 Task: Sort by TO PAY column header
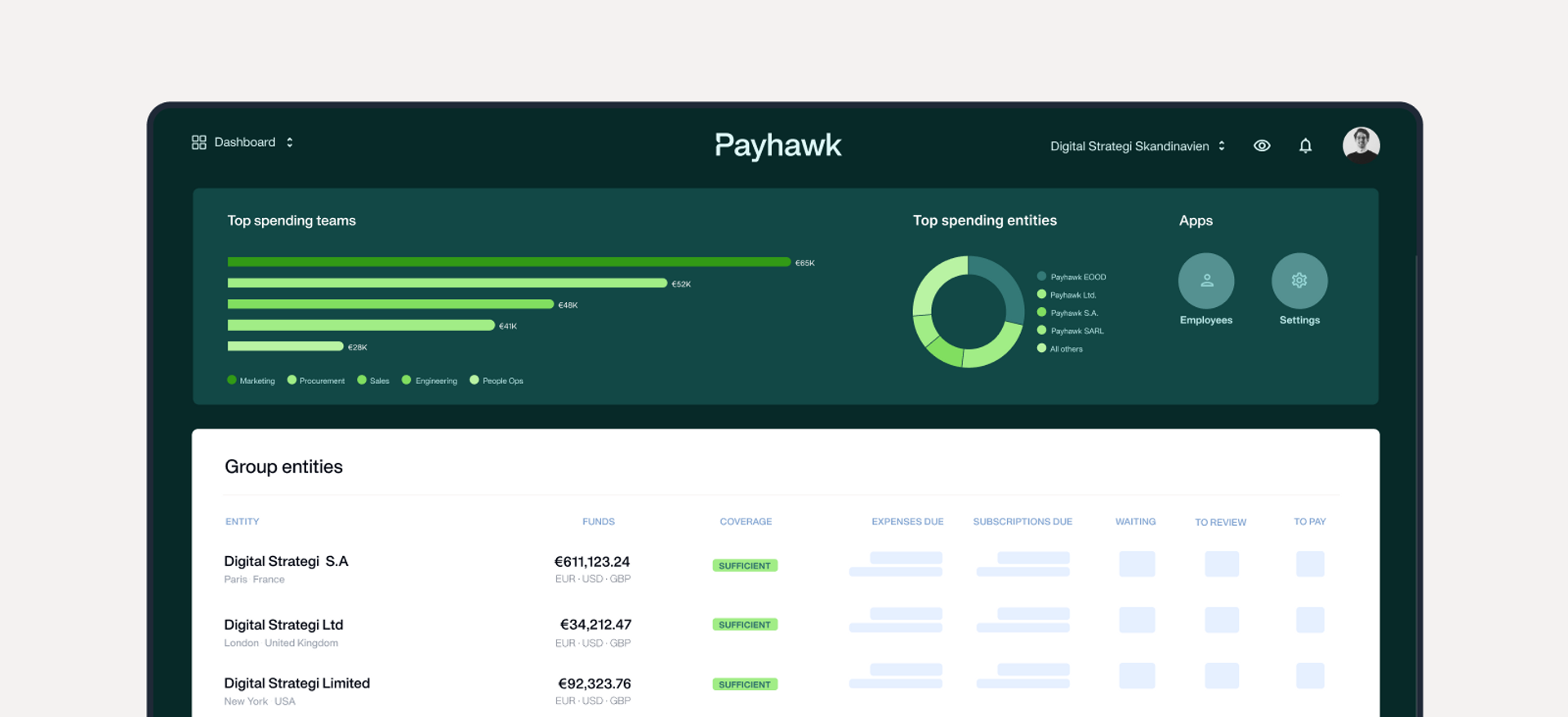pos(1309,522)
